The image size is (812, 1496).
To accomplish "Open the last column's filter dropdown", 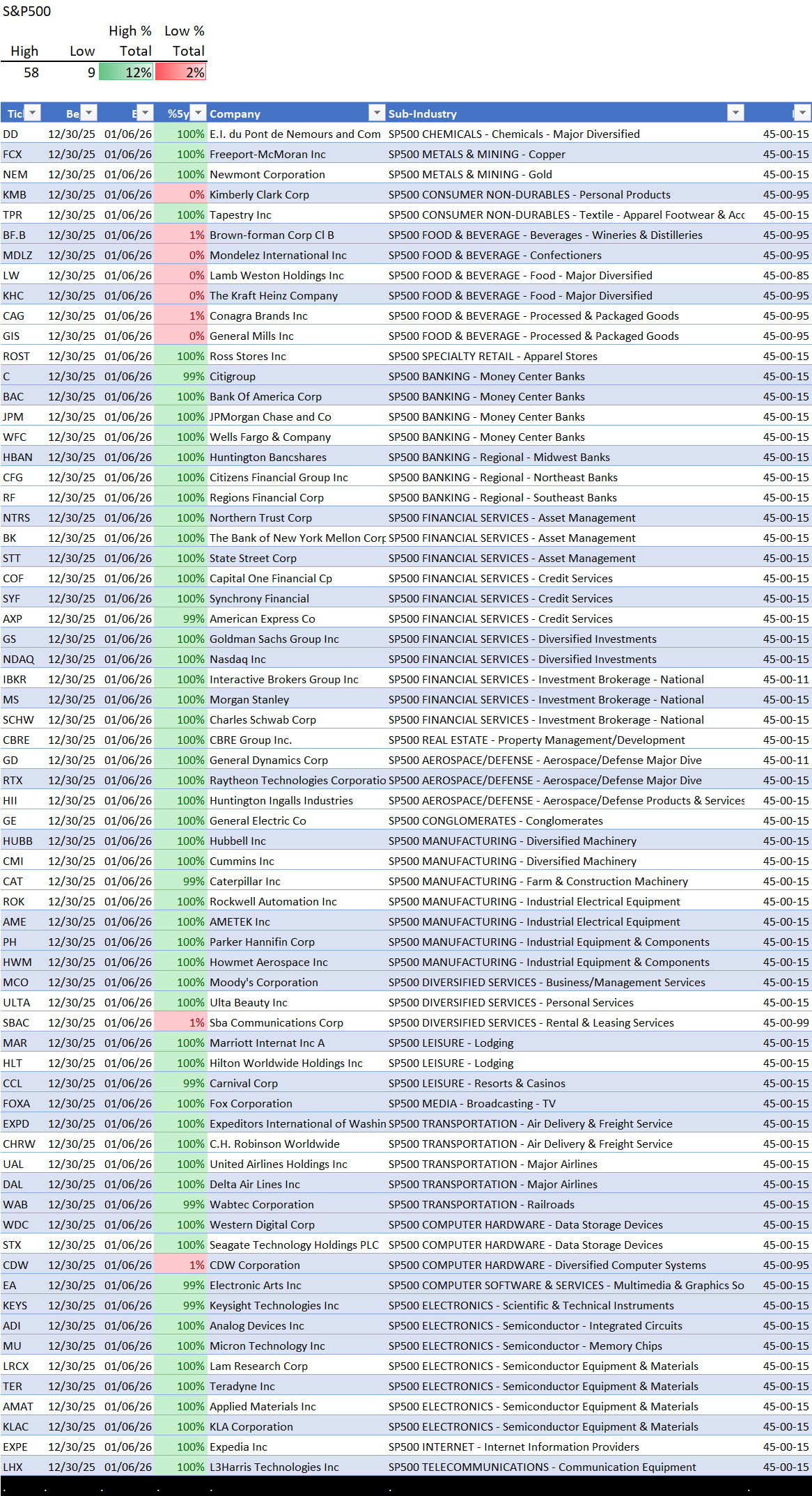I will 803,113.
